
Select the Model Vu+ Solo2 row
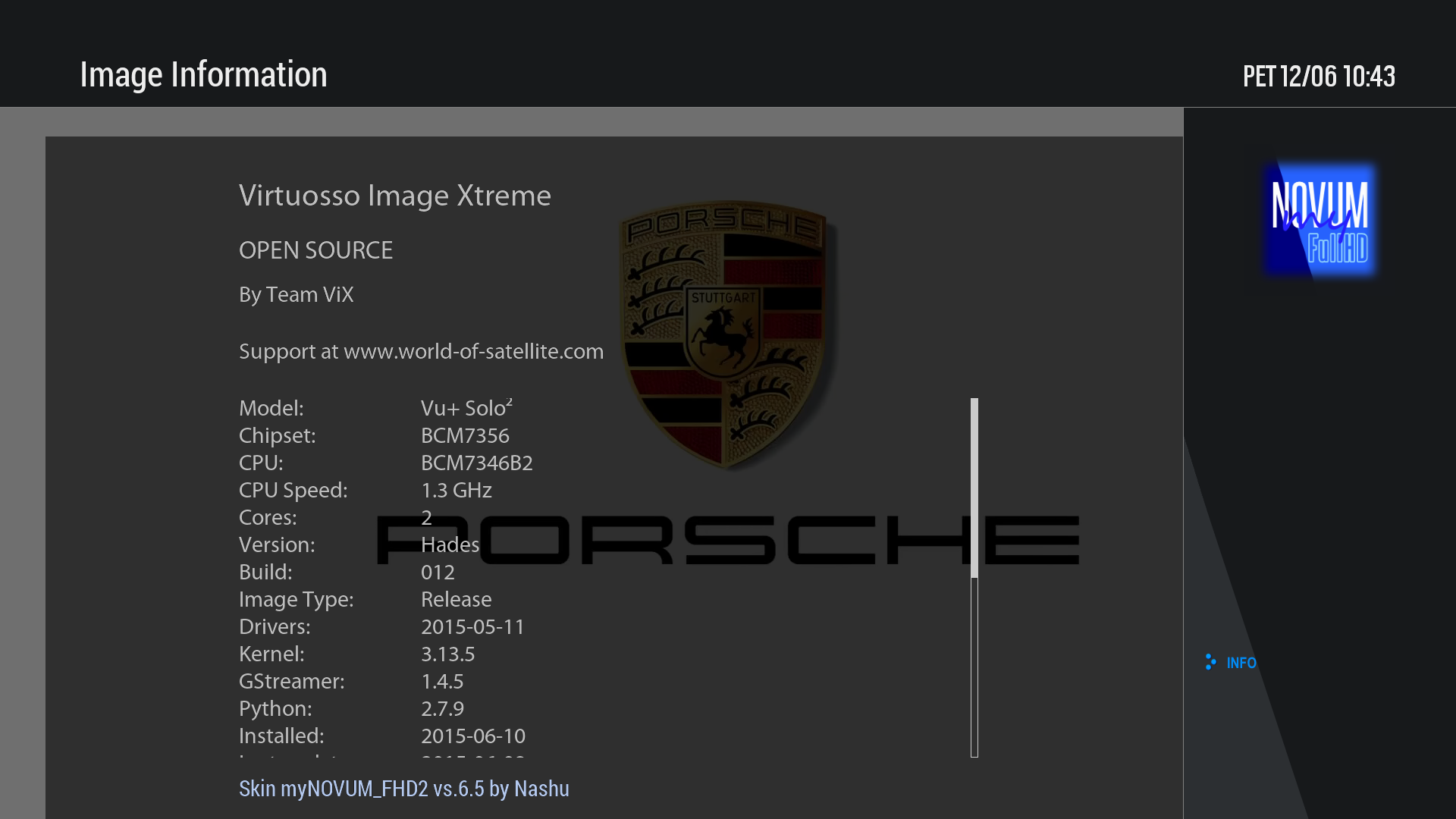click(375, 408)
